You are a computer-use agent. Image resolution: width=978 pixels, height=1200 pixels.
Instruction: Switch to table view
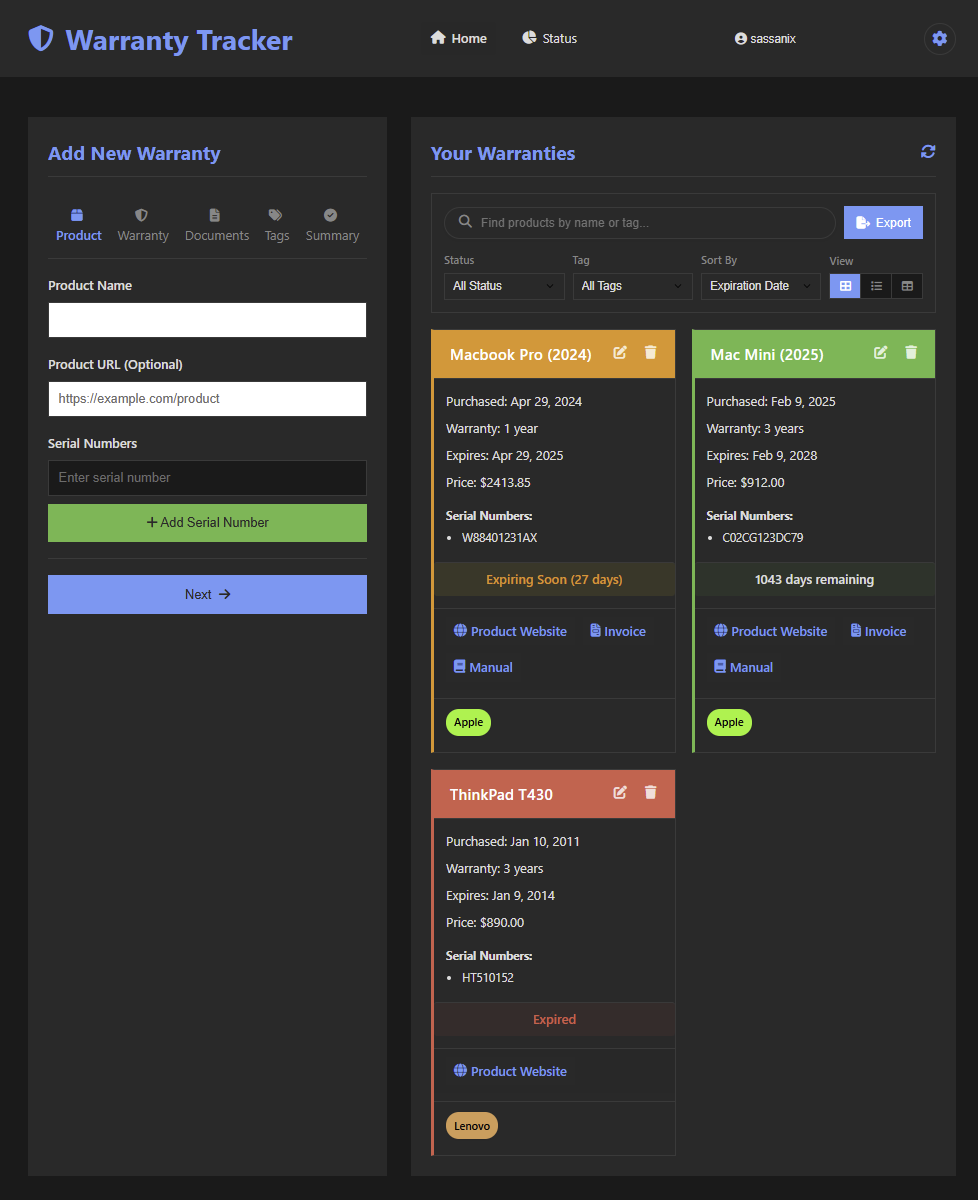(907, 286)
